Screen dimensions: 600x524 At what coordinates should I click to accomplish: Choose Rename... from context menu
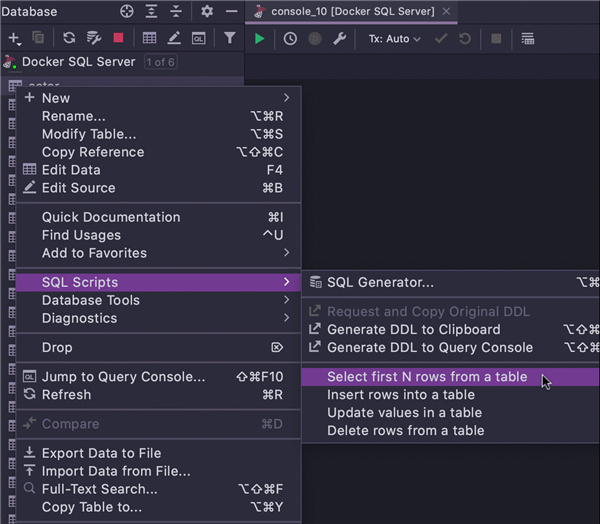pos(158,116)
